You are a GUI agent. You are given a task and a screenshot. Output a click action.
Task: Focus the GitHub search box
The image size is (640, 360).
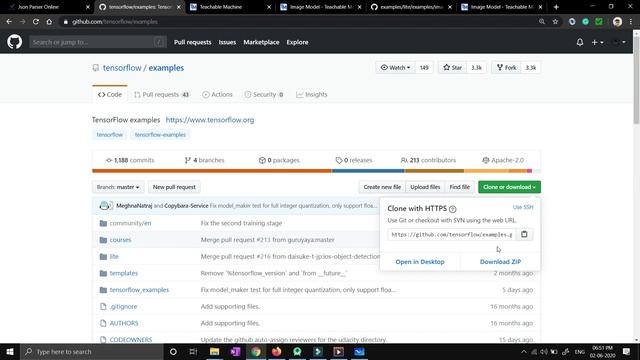98,42
